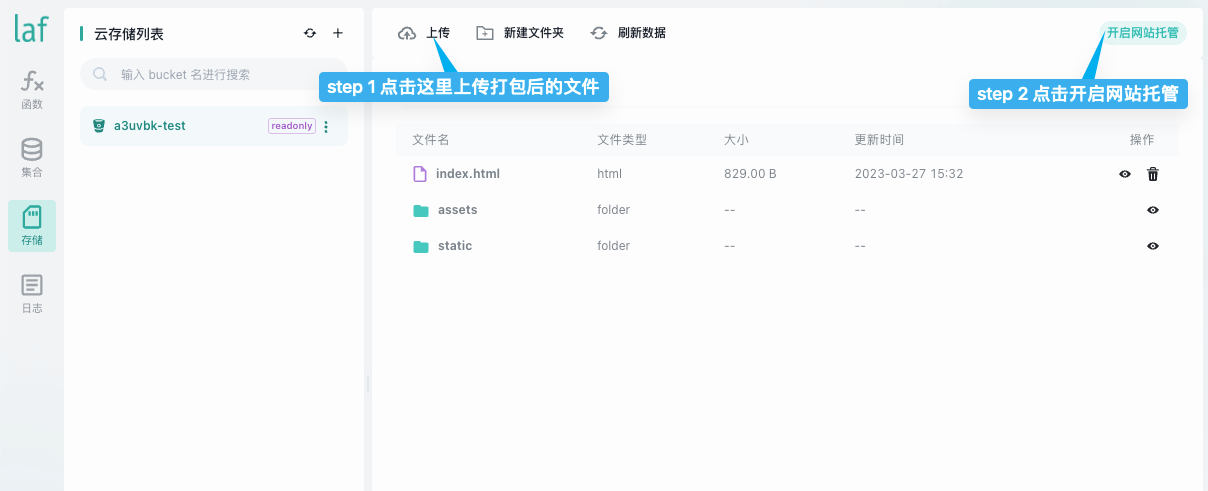Image resolution: width=1208 pixels, height=491 pixels.
Task: Open the 日志 logs section
Action: (x=32, y=294)
